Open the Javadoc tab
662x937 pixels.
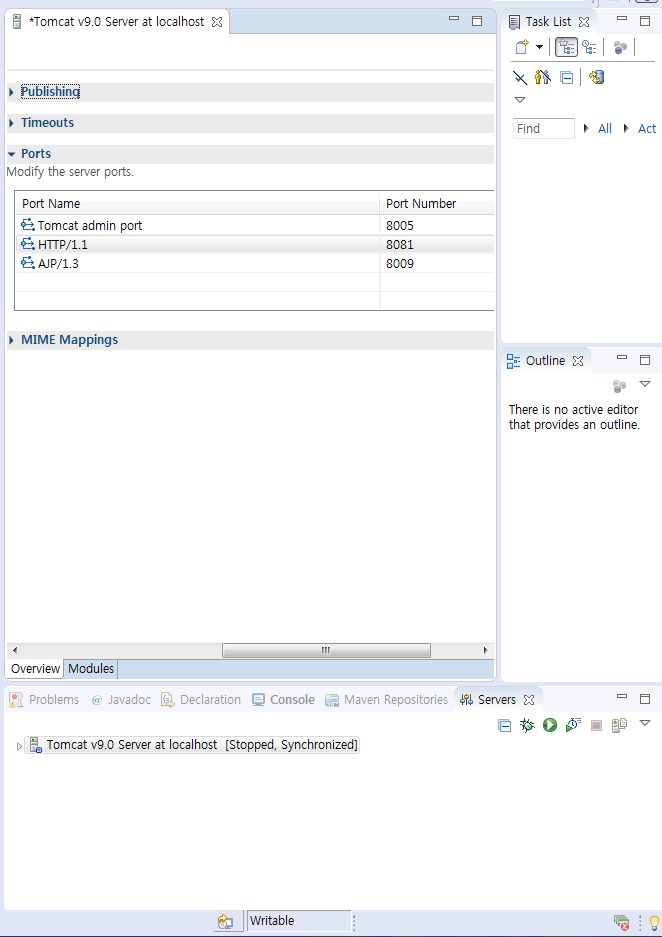tap(121, 700)
